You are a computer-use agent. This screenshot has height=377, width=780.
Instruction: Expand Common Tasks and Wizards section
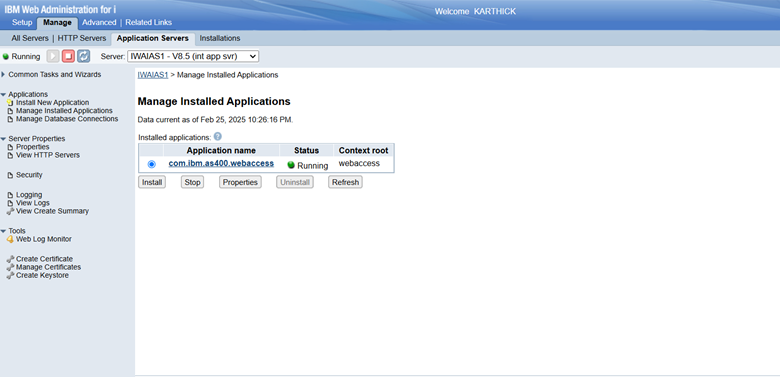tap(3, 75)
